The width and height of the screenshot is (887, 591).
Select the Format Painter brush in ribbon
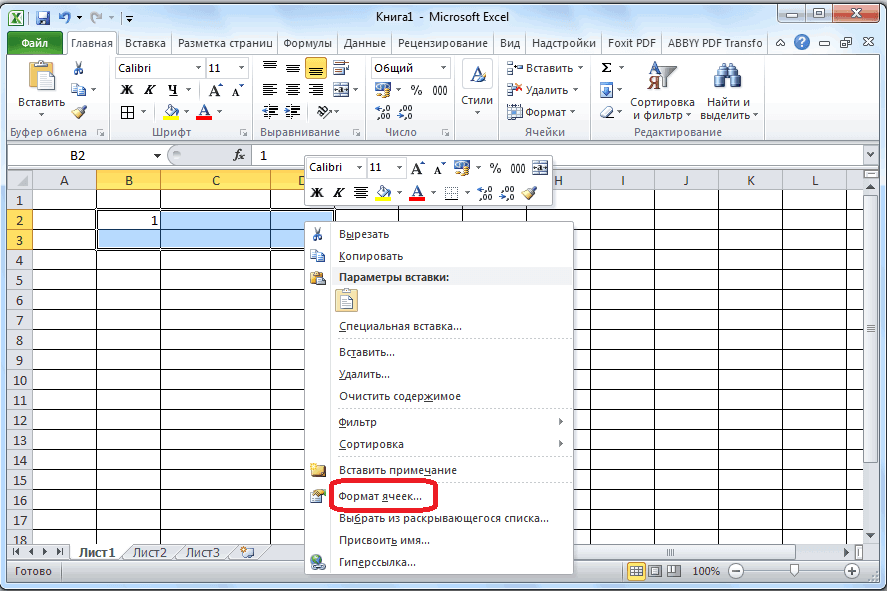click(x=79, y=112)
